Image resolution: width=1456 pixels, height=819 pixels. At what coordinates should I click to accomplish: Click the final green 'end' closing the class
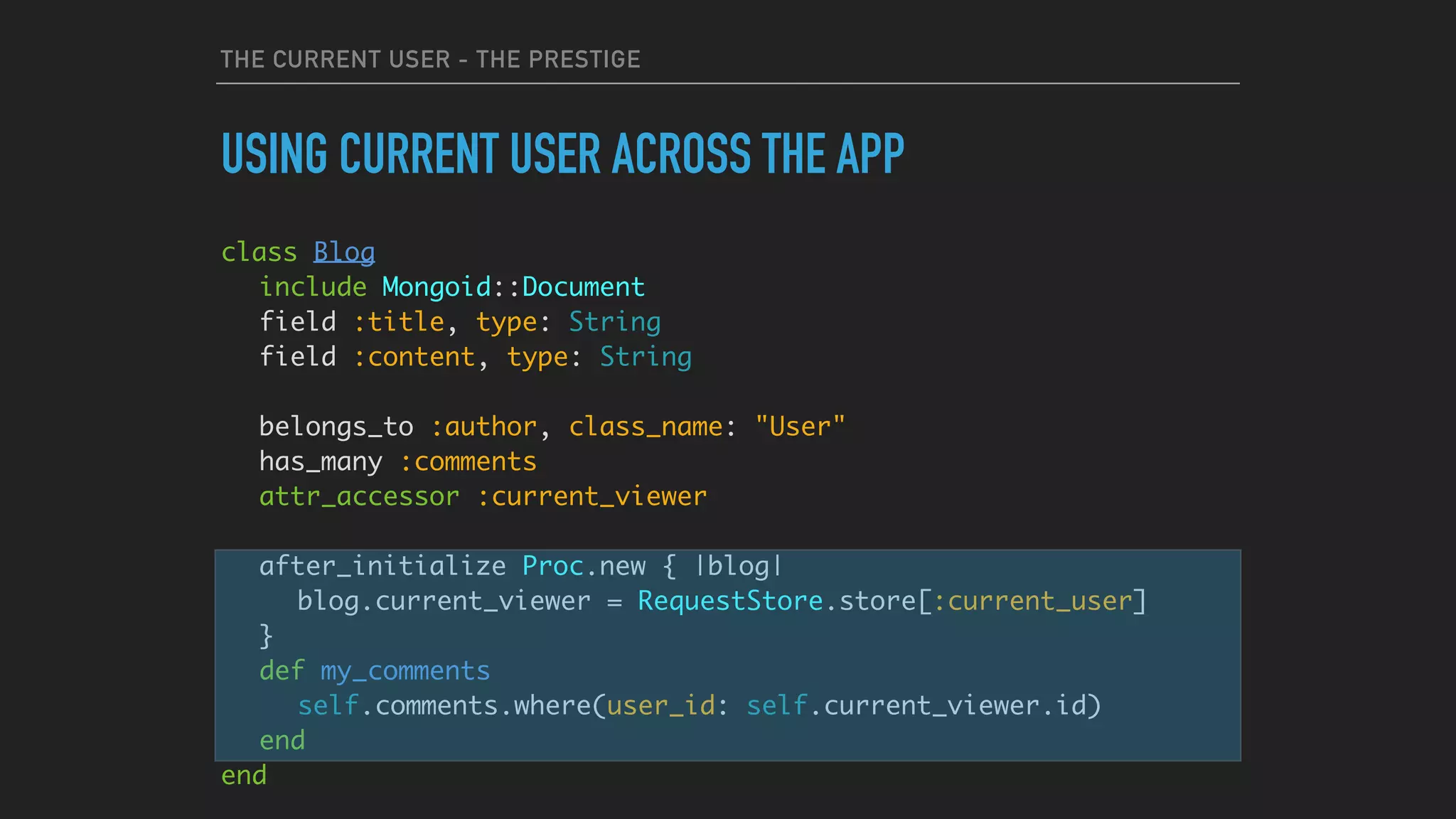244,775
